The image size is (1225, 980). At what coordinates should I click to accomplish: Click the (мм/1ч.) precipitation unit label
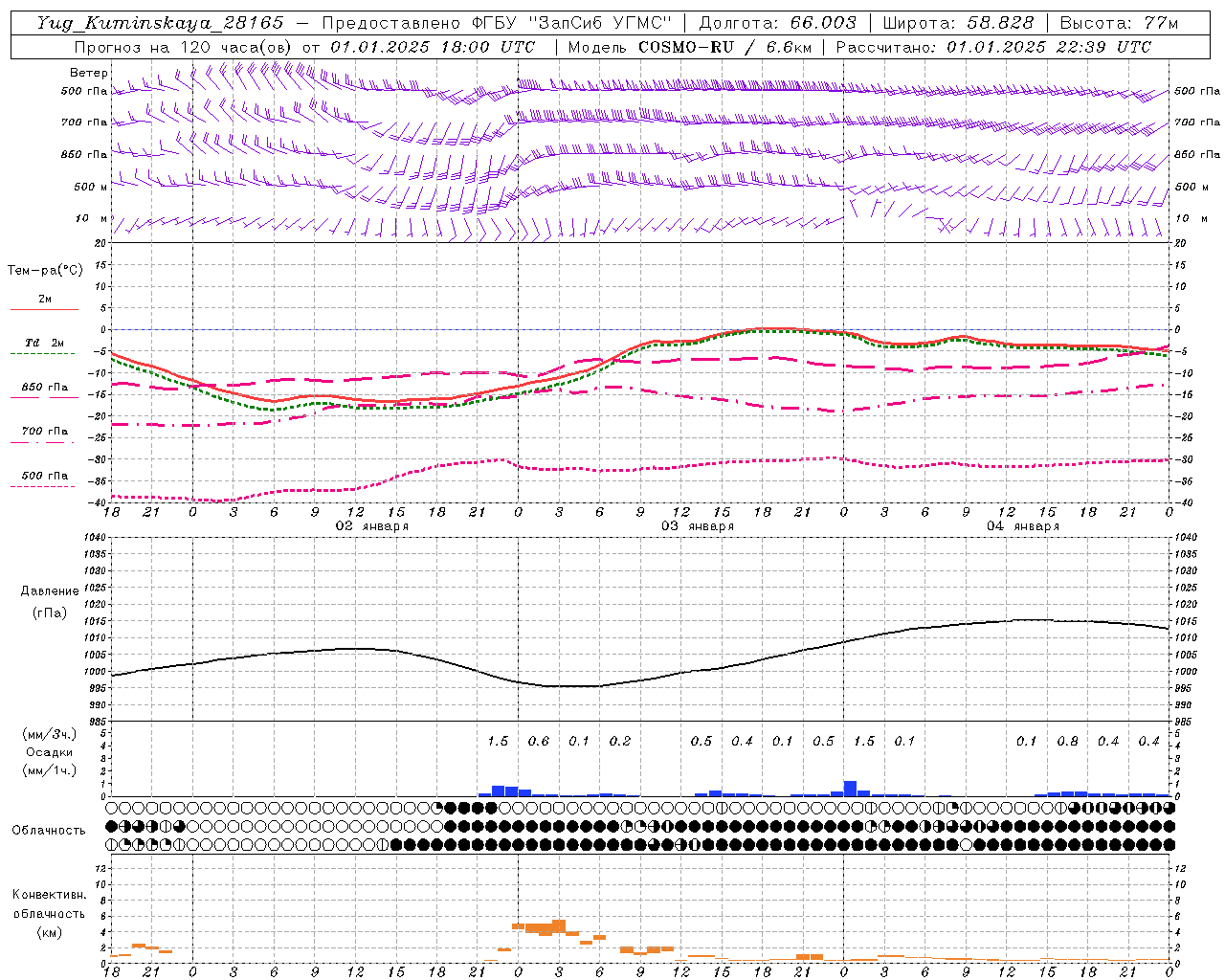(49, 770)
